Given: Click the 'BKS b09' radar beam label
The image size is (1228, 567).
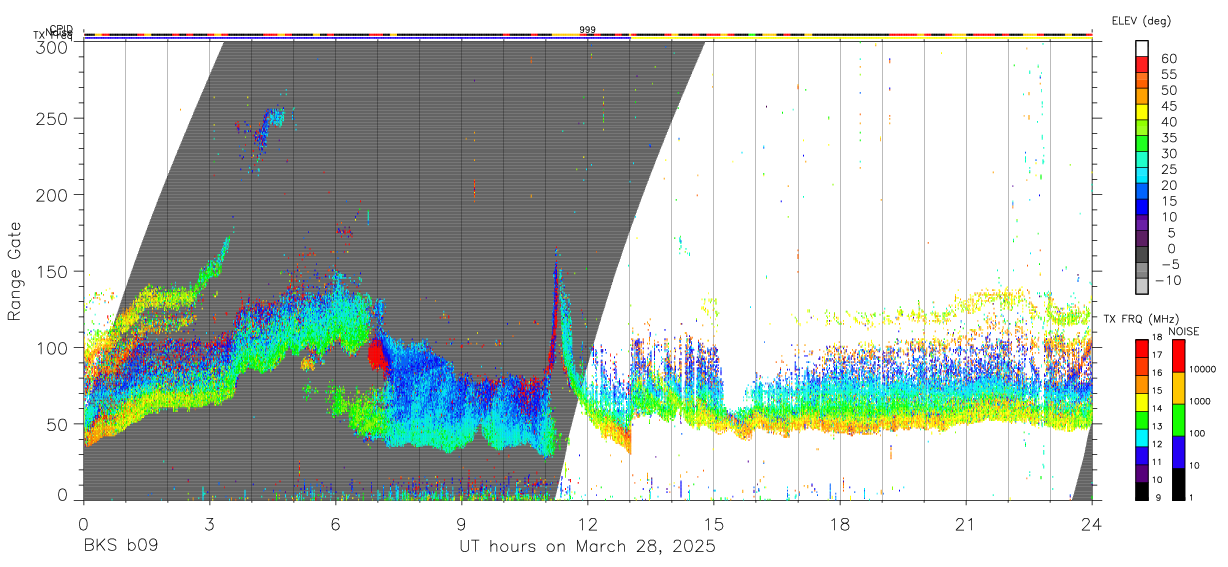Looking at the screenshot, I should coord(120,546).
